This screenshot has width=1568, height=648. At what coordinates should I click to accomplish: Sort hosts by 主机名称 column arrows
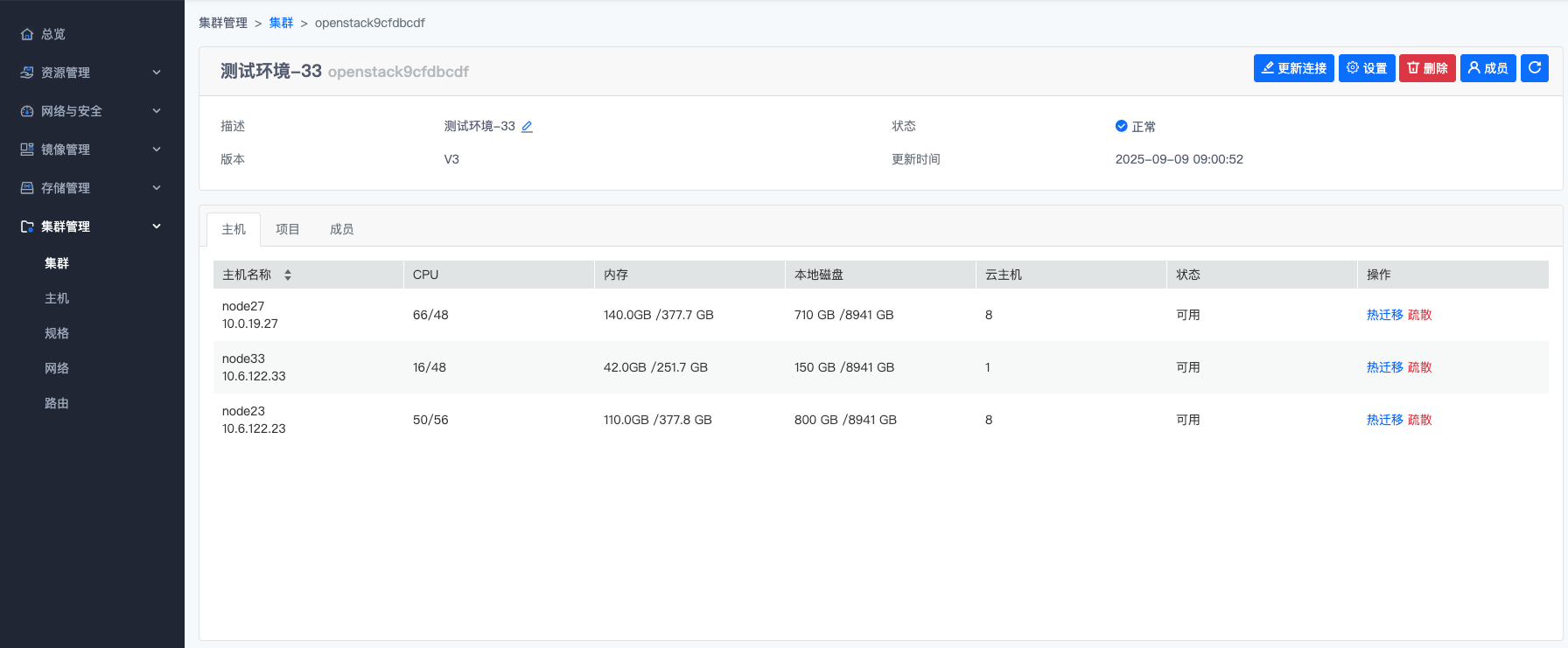(287, 275)
